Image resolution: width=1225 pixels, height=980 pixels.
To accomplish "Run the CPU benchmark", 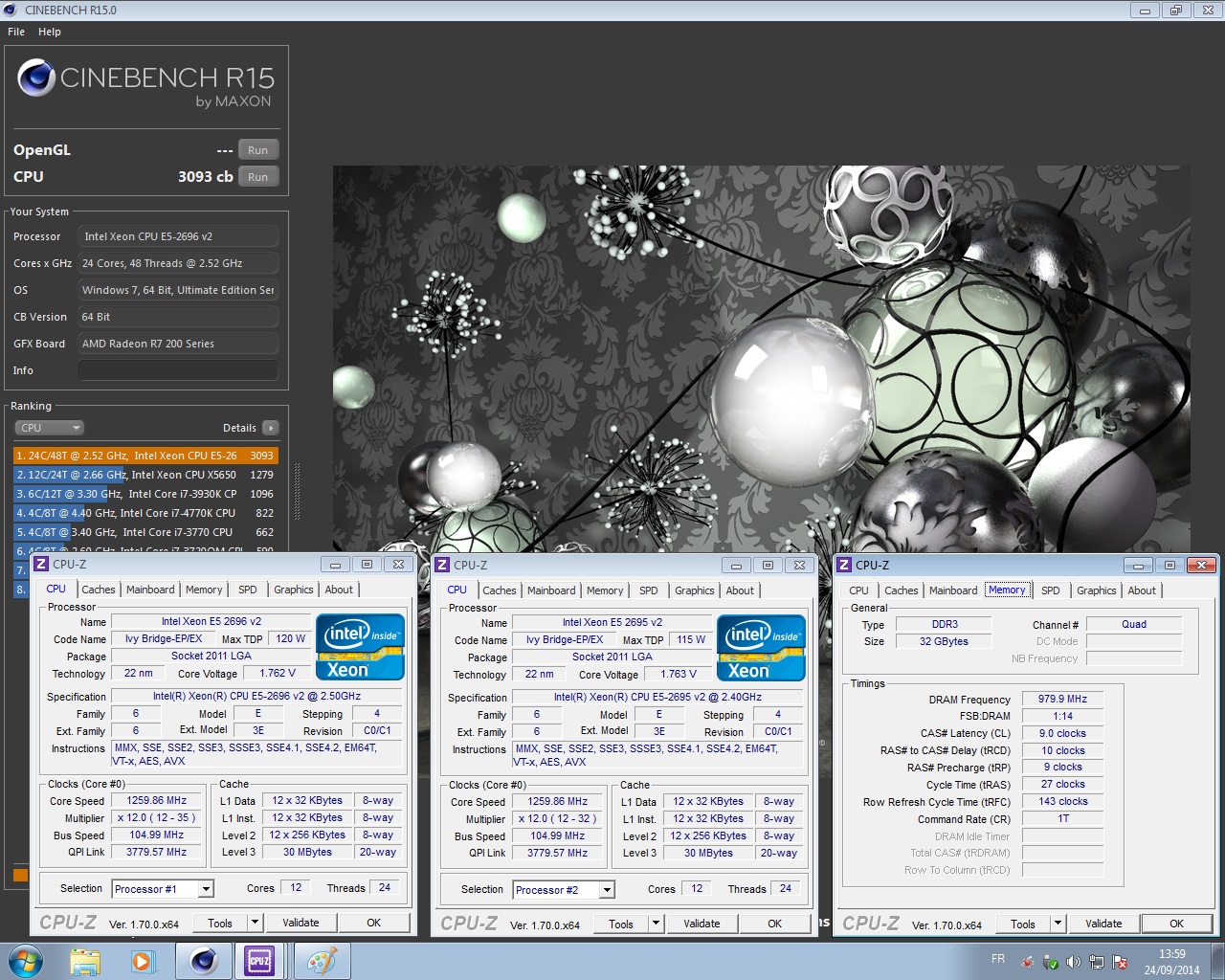I will coord(258,177).
